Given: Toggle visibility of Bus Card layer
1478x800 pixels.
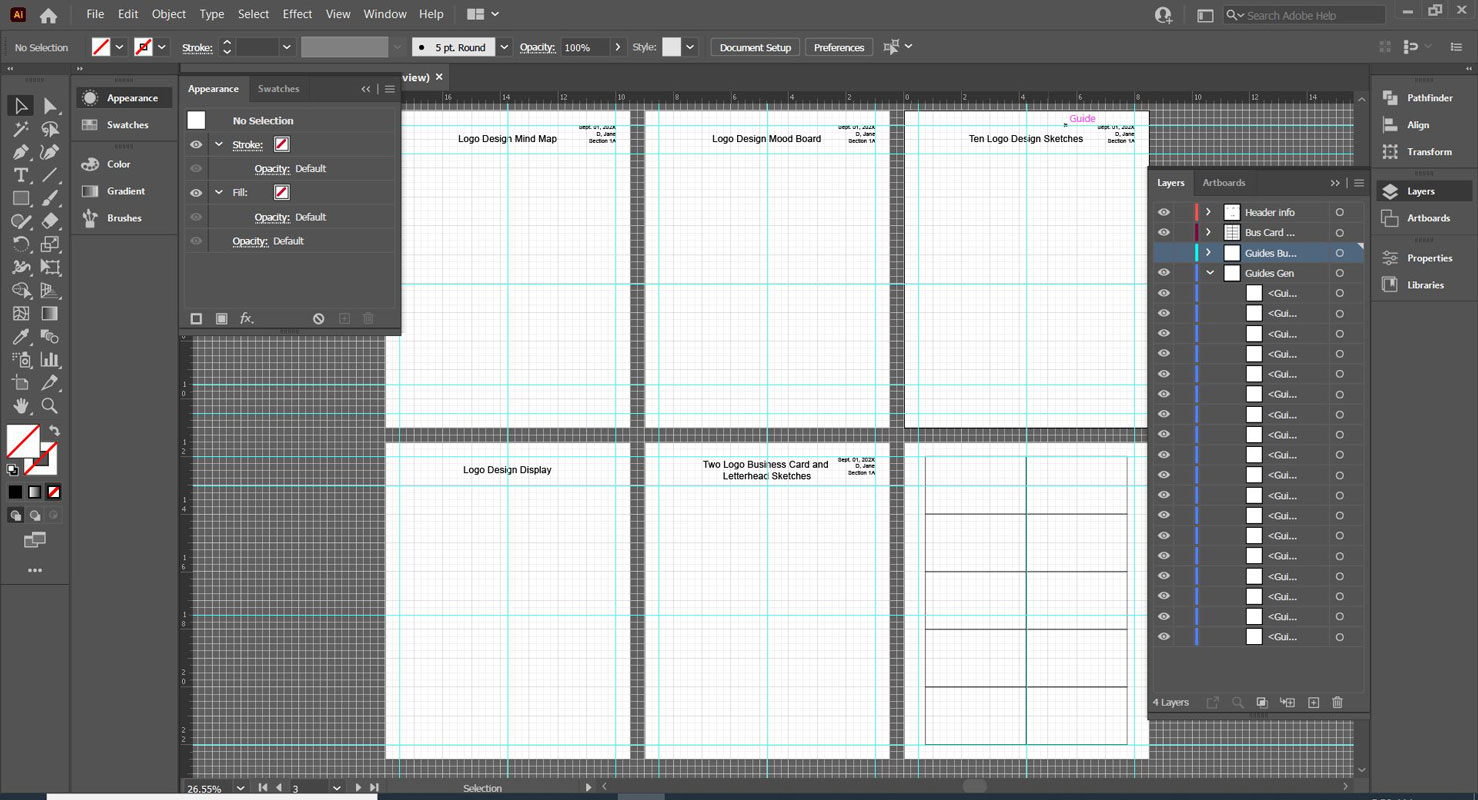Looking at the screenshot, I should 1164,232.
